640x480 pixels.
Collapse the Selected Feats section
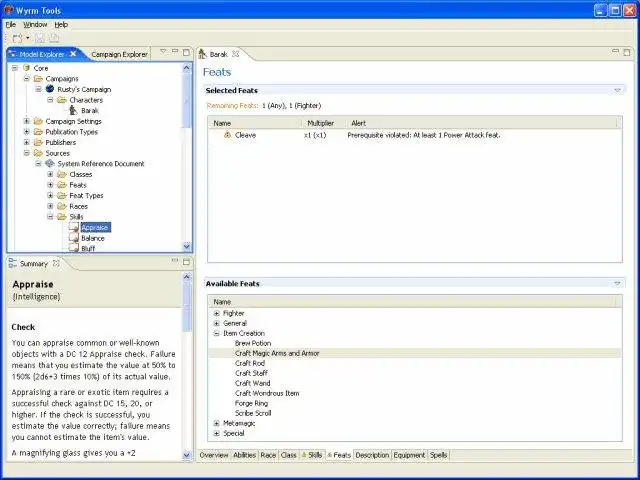617,90
